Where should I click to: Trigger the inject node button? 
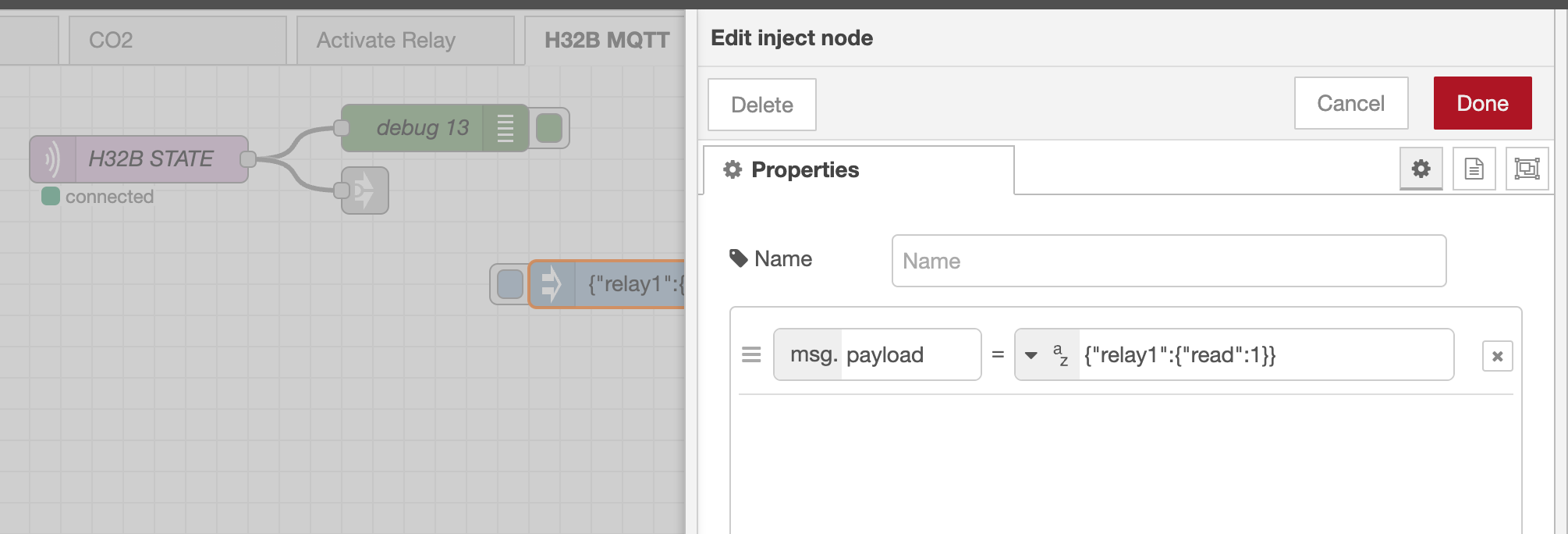509,284
